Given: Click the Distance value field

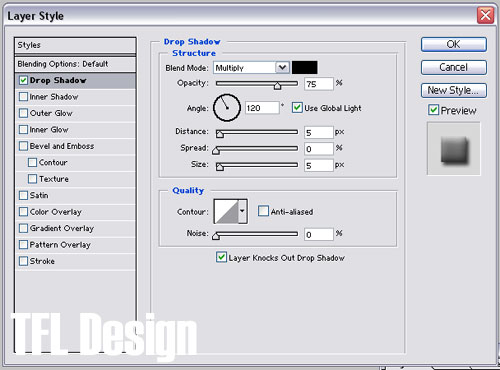Looking at the screenshot, I should (x=318, y=132).
